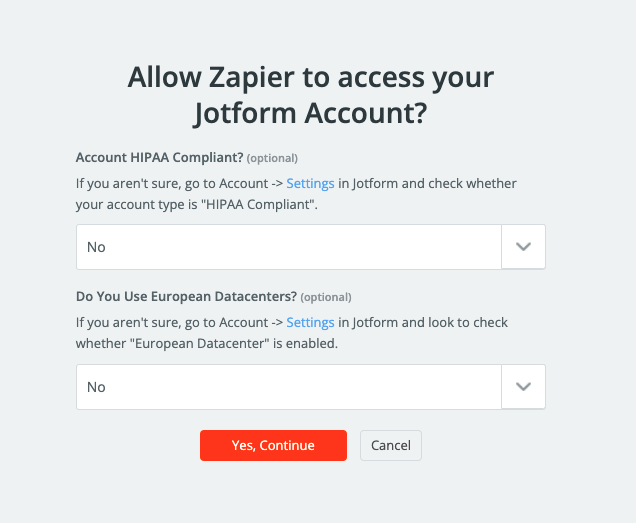
Task: Open the Account HIPAA Compliant dropdown arrow
Action: pyautogui.click(x=523, y=247)
